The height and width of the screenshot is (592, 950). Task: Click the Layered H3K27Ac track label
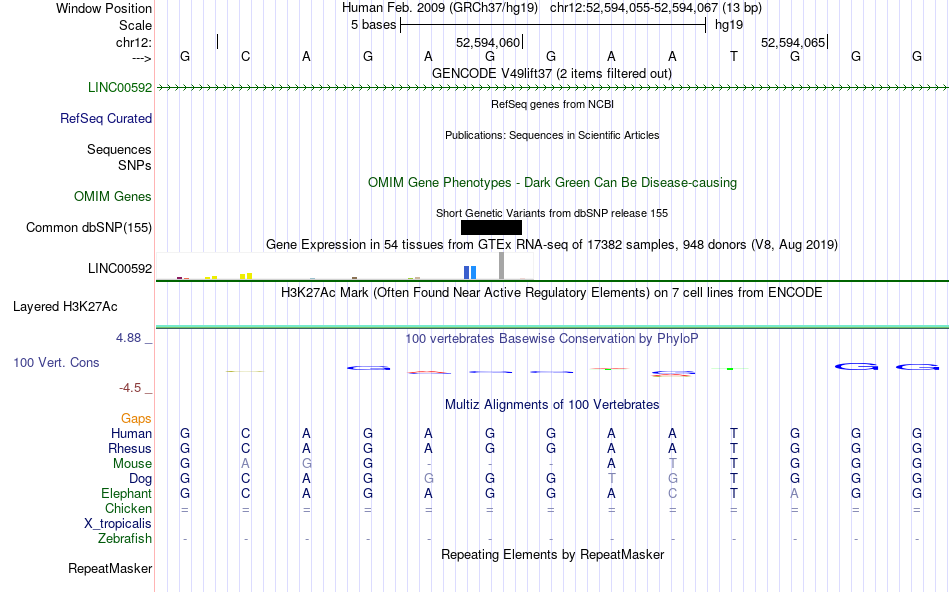click(65, 307)
